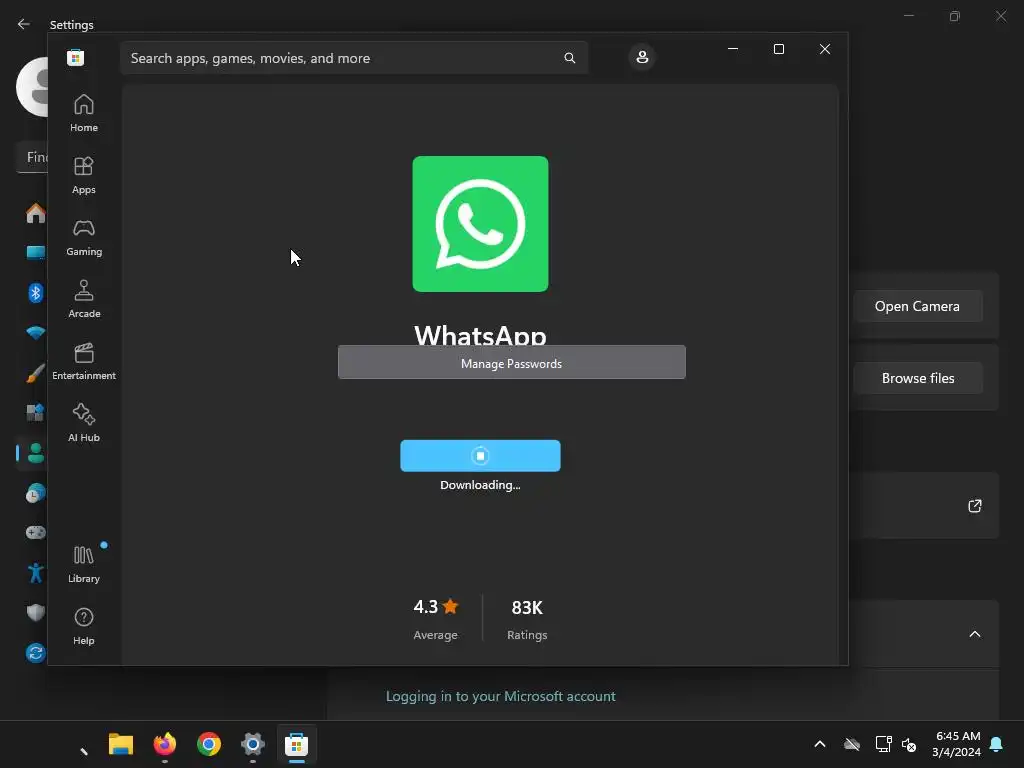Click Browse files button in Settings
This screenshot has height=768, width=1024.
pos(917,378)
